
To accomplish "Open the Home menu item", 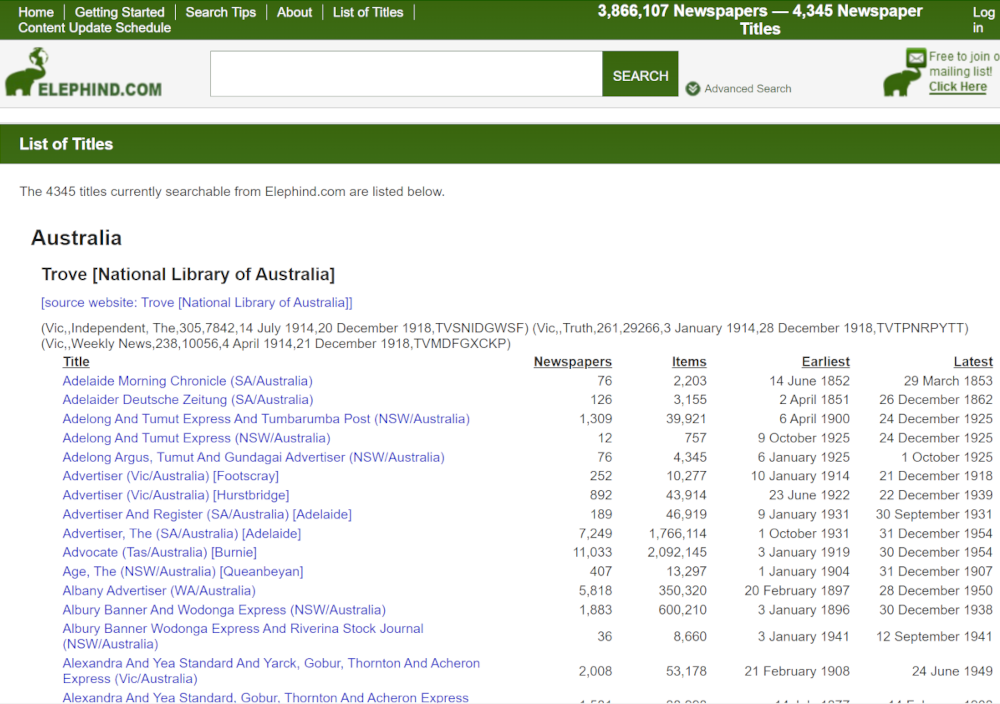I will click(36, 12).
